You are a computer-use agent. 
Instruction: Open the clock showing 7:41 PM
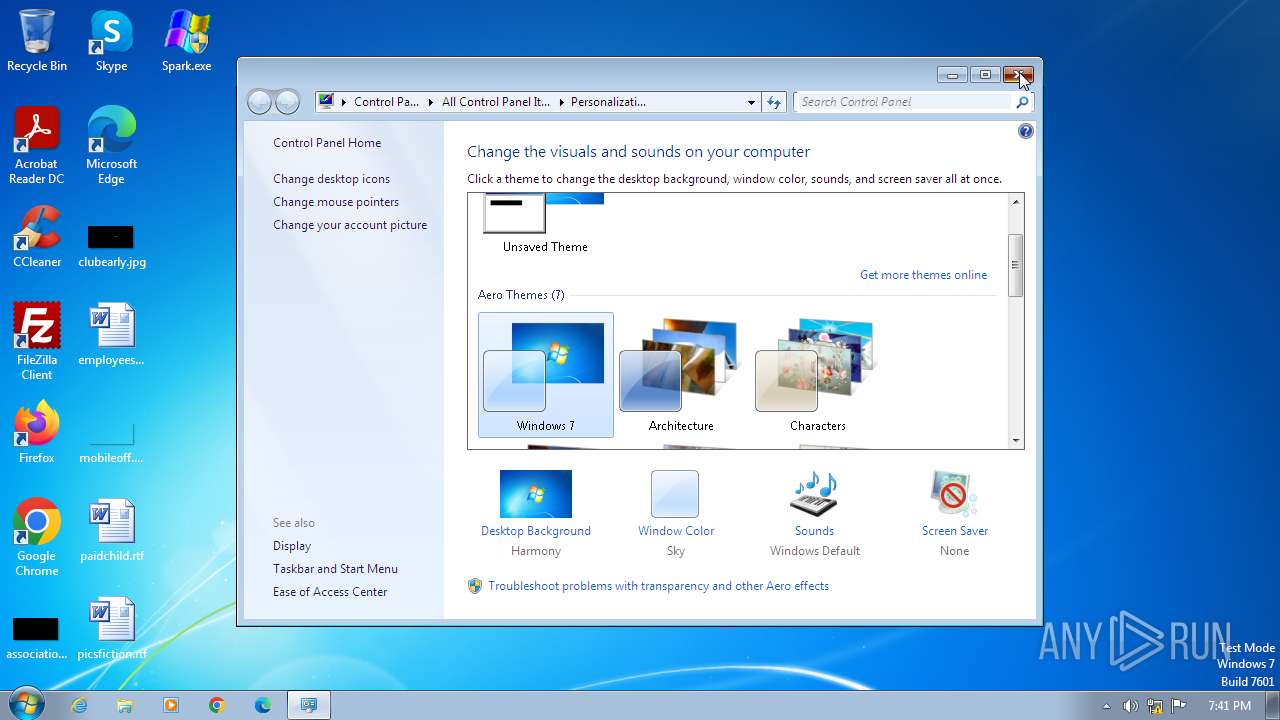click(x=1229, y=706)
